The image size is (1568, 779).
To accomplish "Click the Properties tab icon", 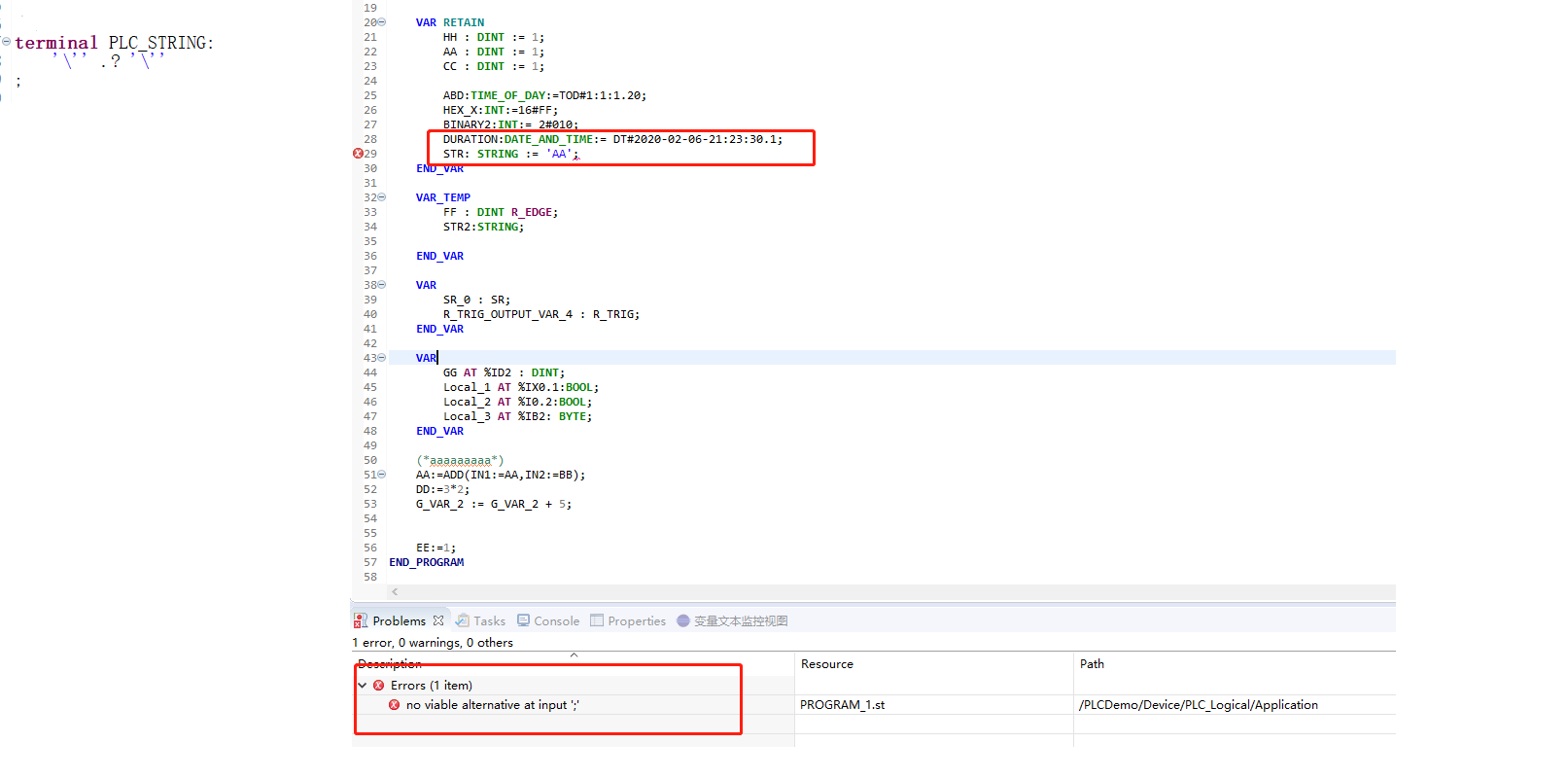I will 597,620.
